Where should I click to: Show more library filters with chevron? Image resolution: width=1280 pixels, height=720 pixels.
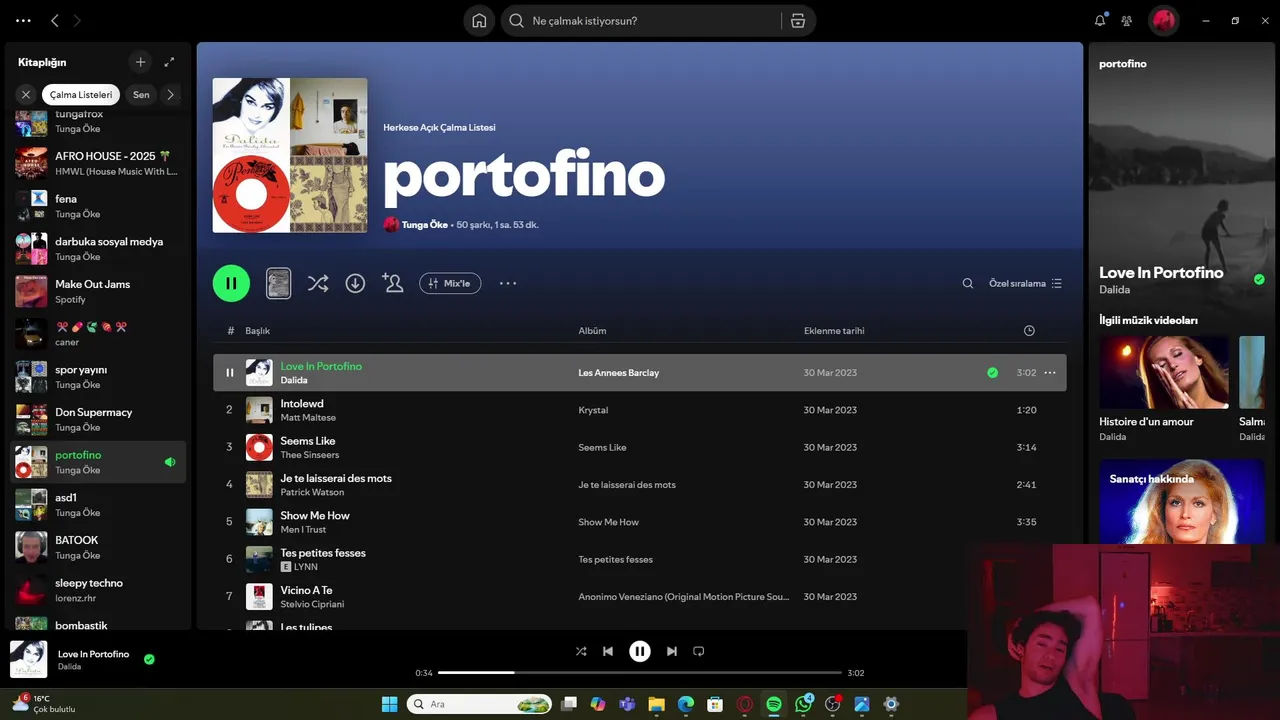(170, 95)
